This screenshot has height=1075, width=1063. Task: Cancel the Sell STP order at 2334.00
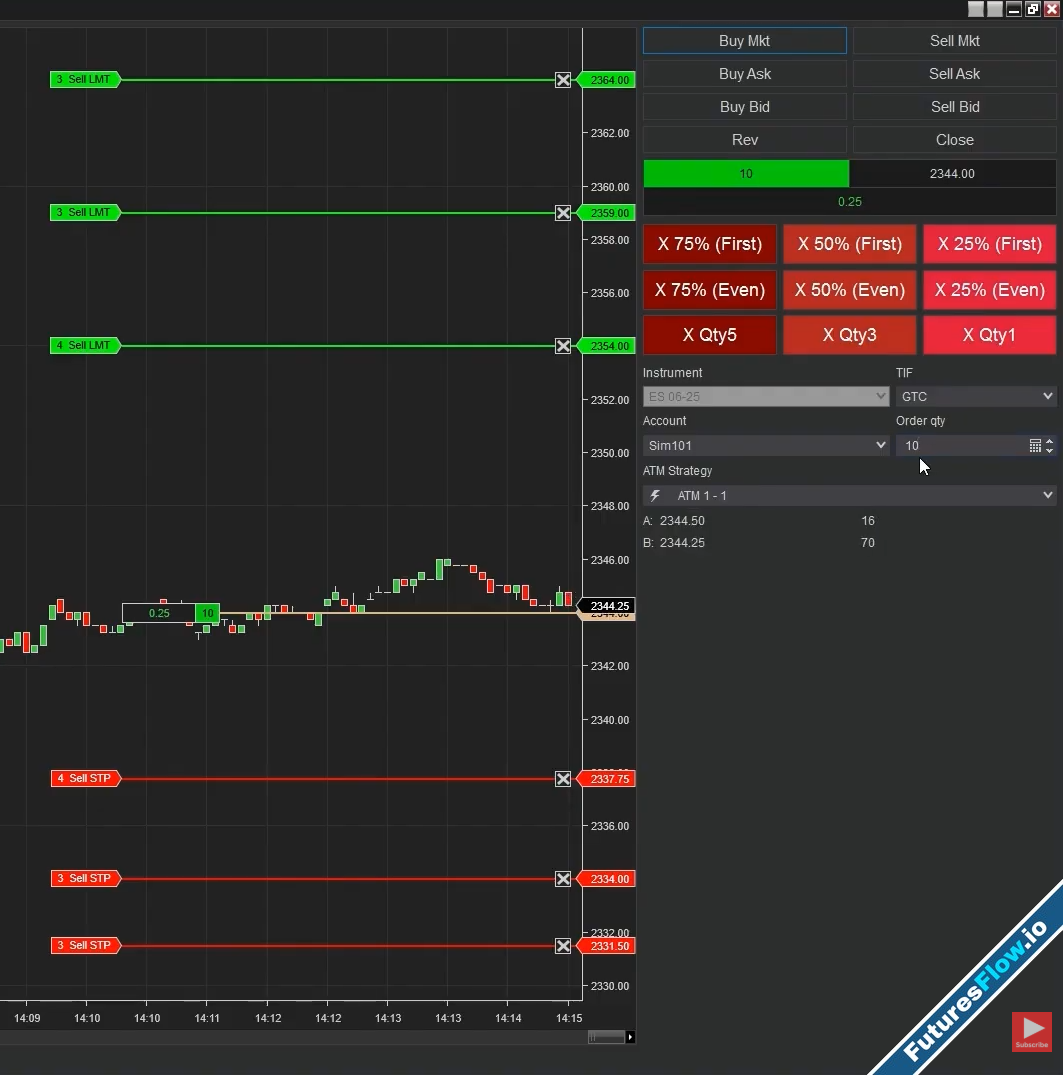(x=563, y=879)
